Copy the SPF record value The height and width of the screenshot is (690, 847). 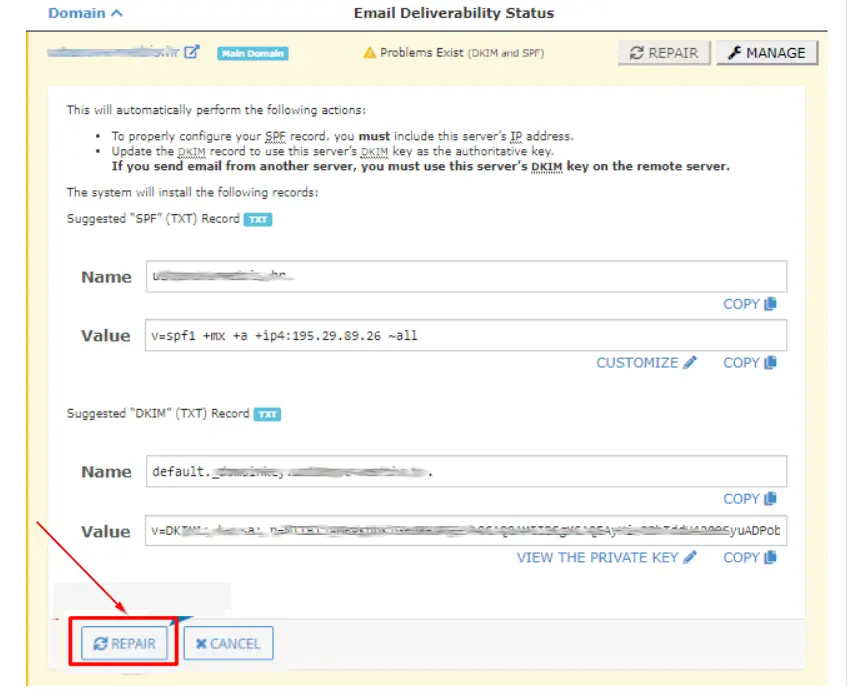tap(750, 363)
